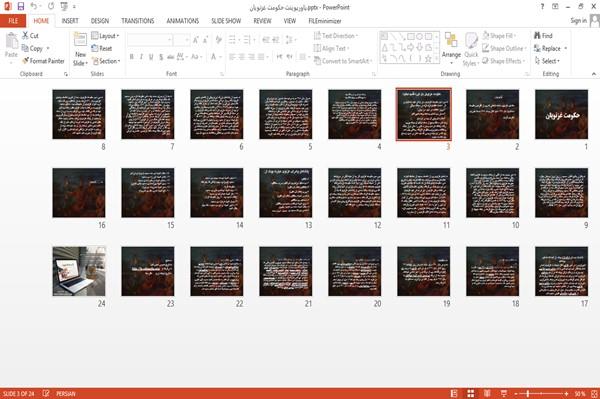
Task: Select the Format Painter tool
Action: tap(43, 61)
